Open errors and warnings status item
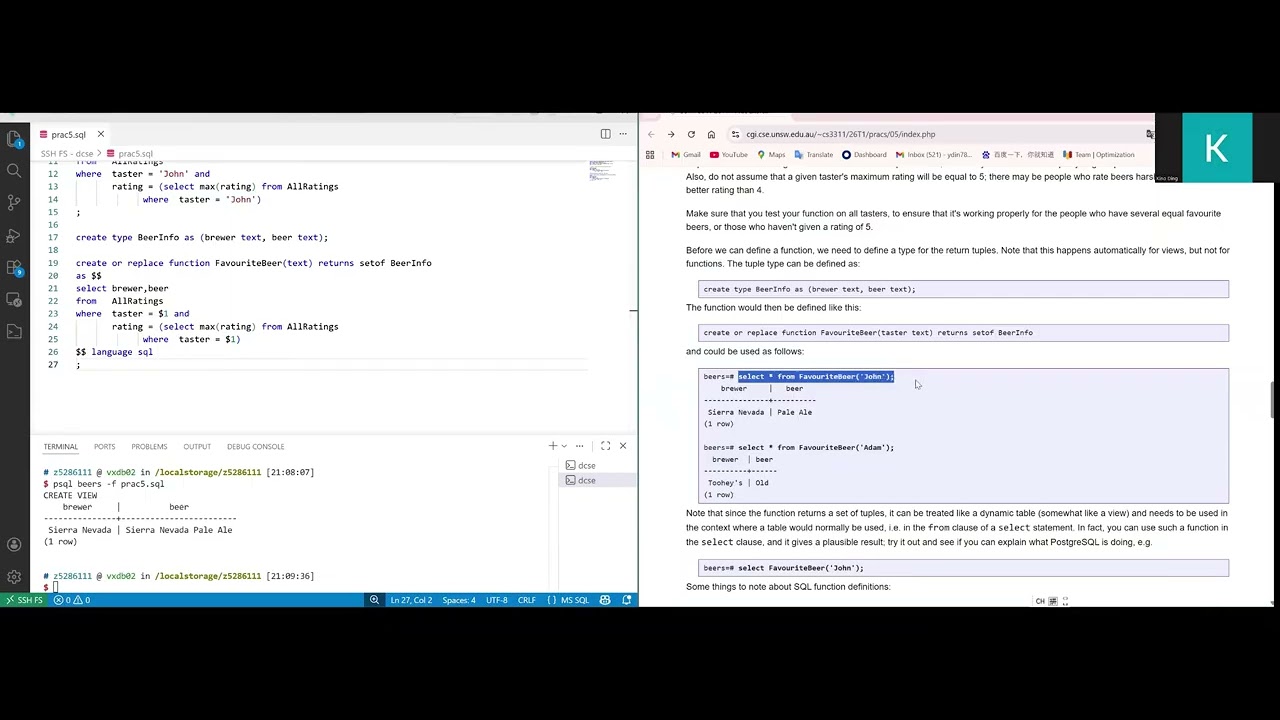Screen dimensions: 1280x720 [x=72, y=600]
